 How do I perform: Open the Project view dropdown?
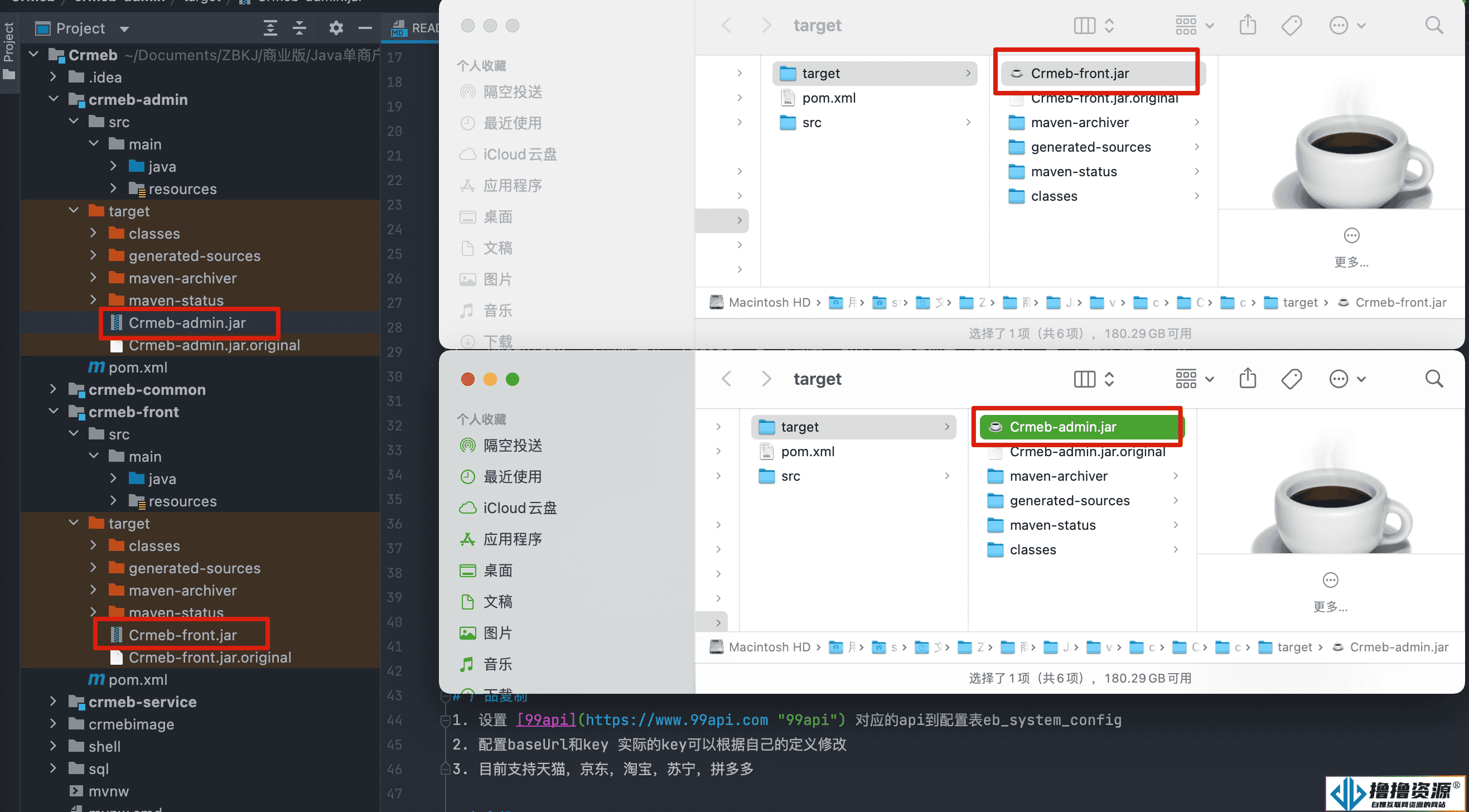124,28
